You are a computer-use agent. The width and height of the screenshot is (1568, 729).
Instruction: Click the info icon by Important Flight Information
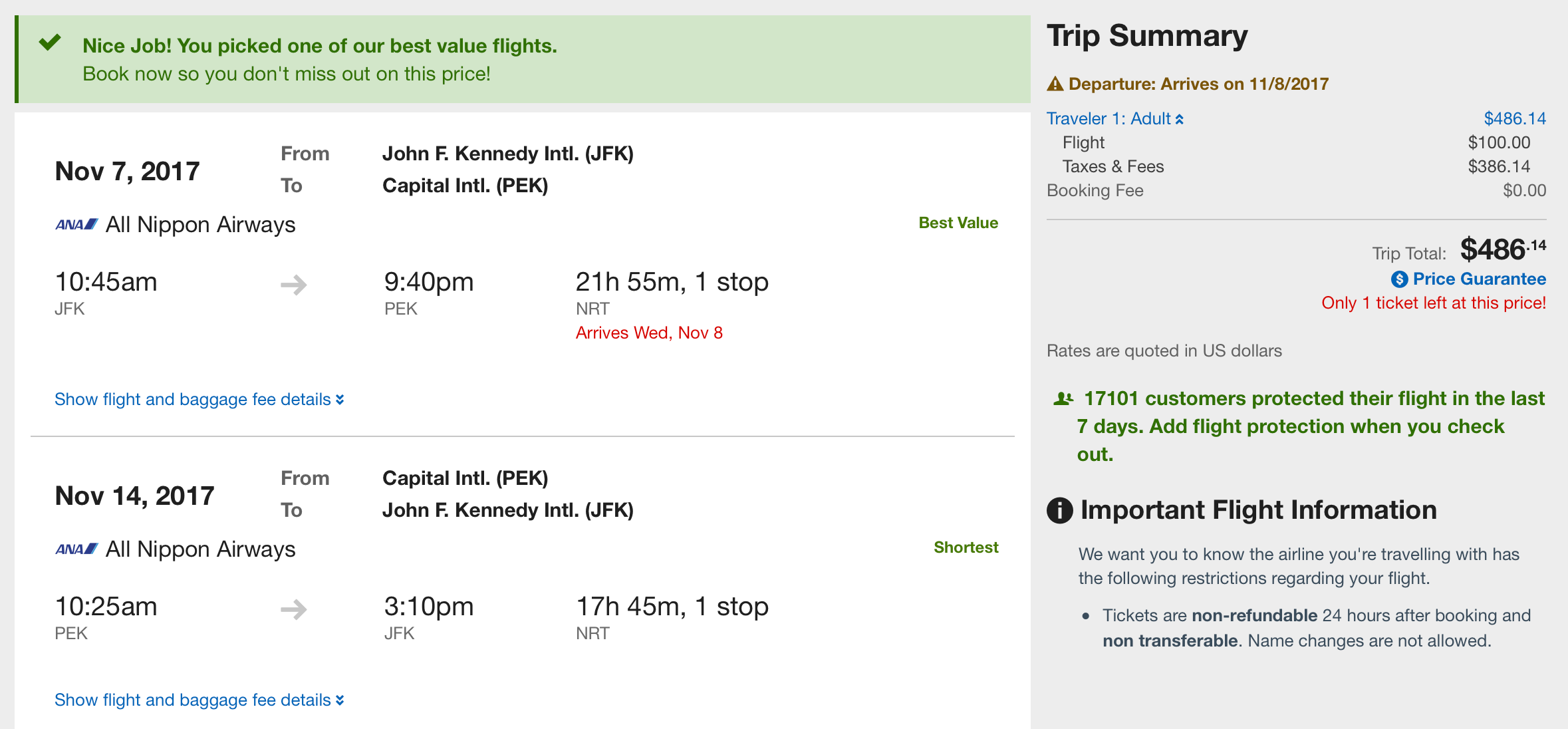[x=1060, y=511]
